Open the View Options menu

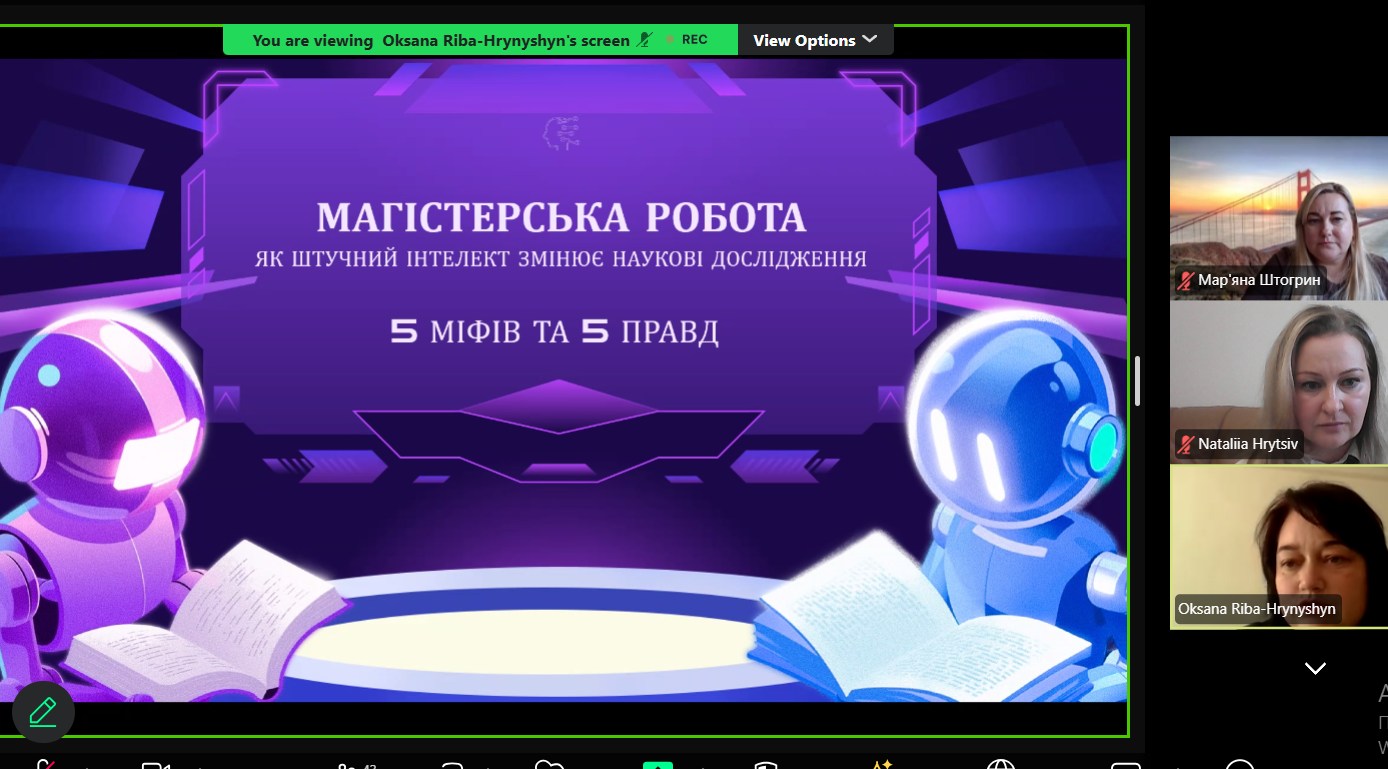click(815, 40)
